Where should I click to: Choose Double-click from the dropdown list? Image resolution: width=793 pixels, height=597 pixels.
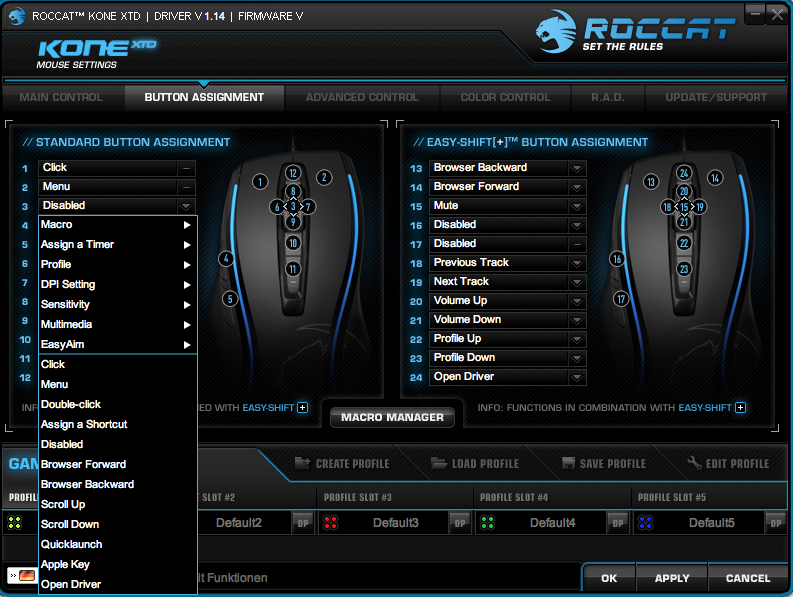(x=118, y=404)
